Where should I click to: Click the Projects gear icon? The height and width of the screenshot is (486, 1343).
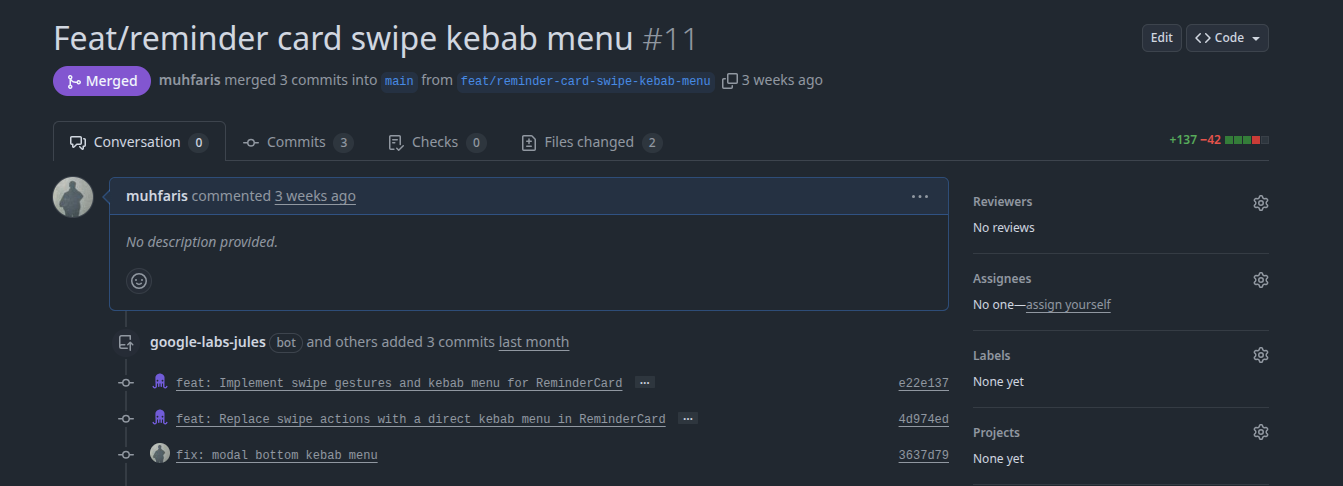coord(1260,432)
